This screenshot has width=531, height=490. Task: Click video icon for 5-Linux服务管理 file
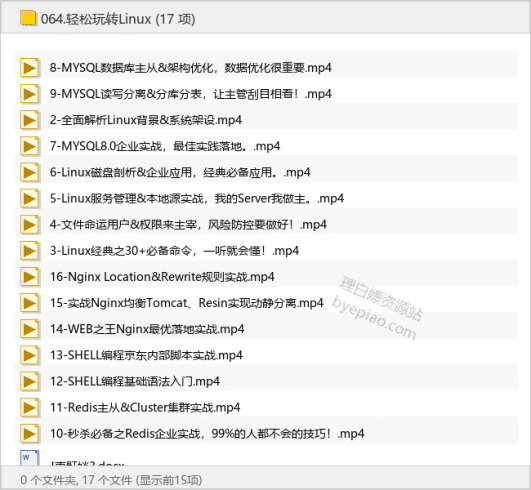point(29,198)
